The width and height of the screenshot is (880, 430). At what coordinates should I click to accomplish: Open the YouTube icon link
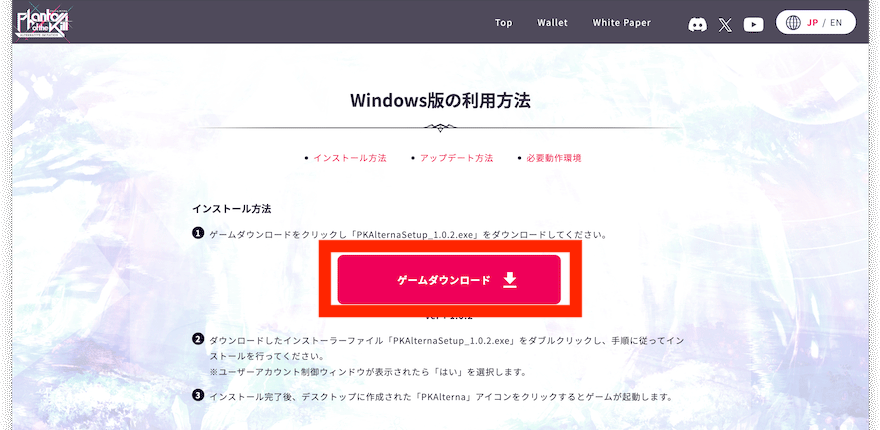(753, 24)
